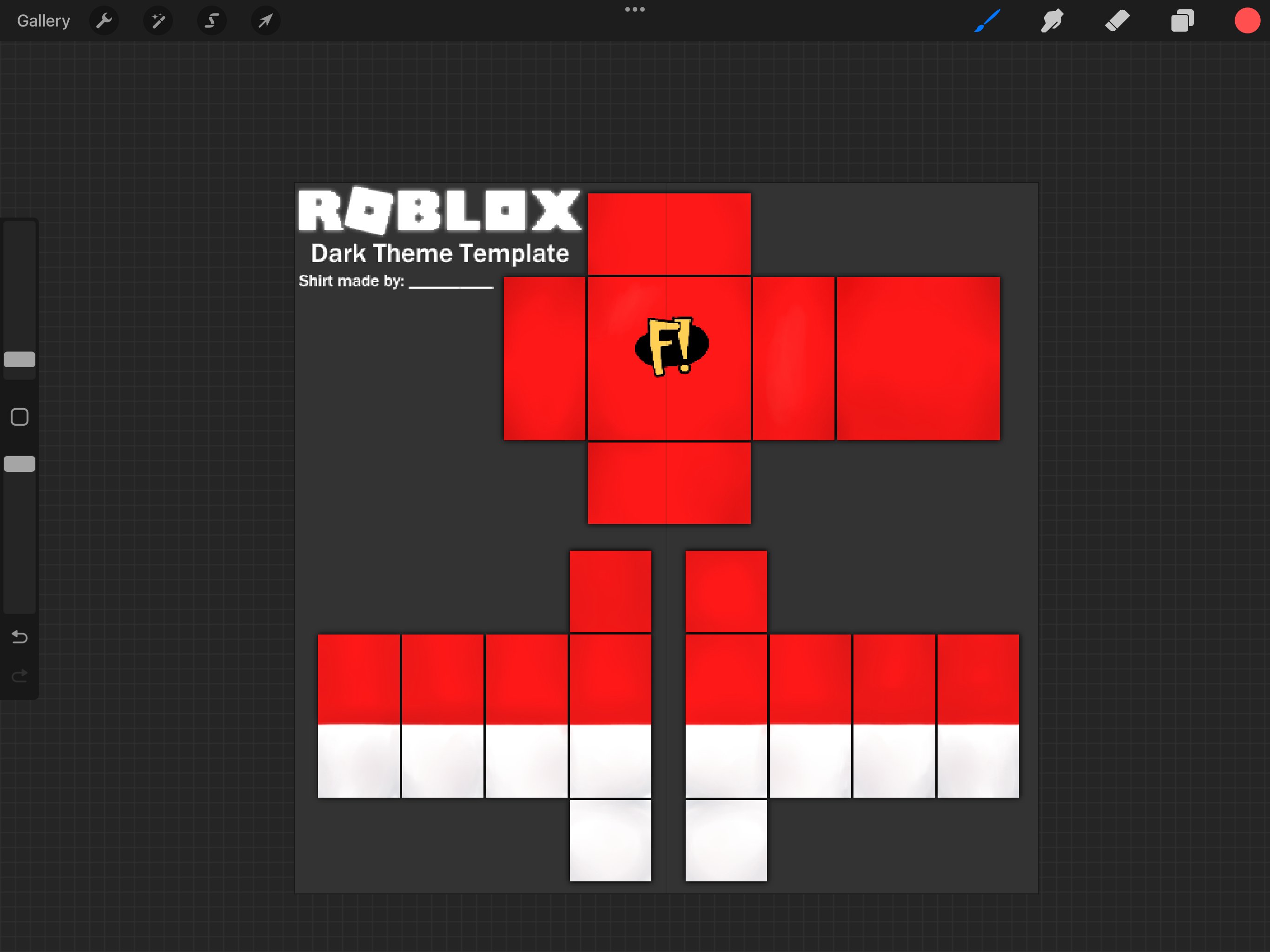Open the red color picker circle
The width and height of the screenshot is (1270, 952).
[1246, 21]
